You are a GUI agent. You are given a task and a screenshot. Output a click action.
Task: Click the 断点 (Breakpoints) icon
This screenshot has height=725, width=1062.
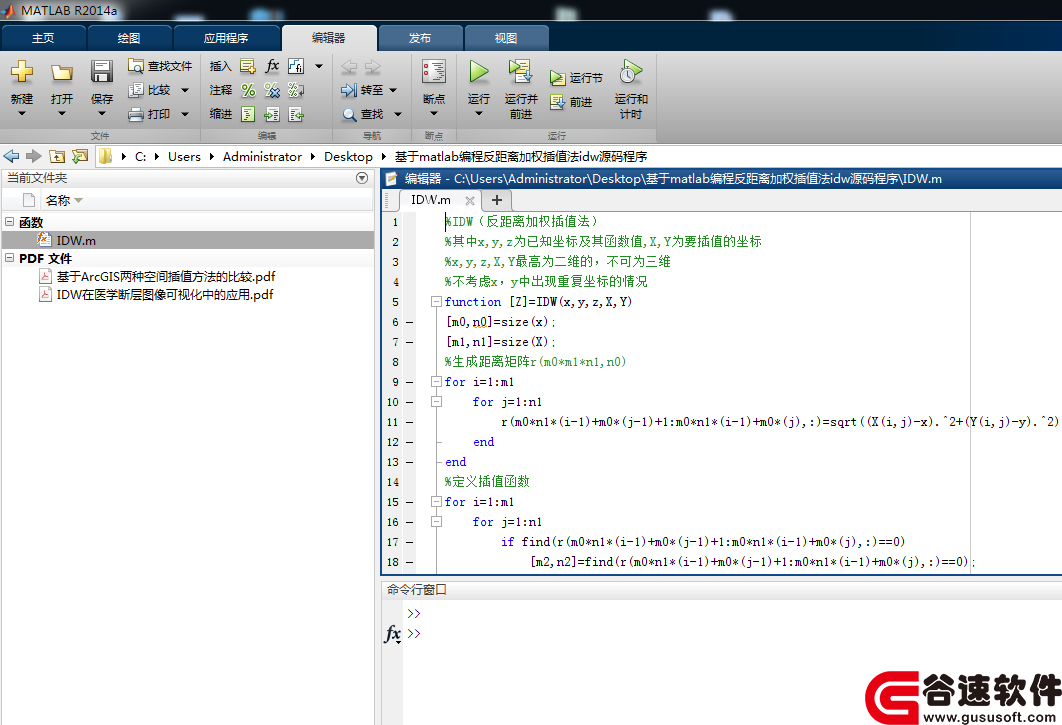[433, 71]
